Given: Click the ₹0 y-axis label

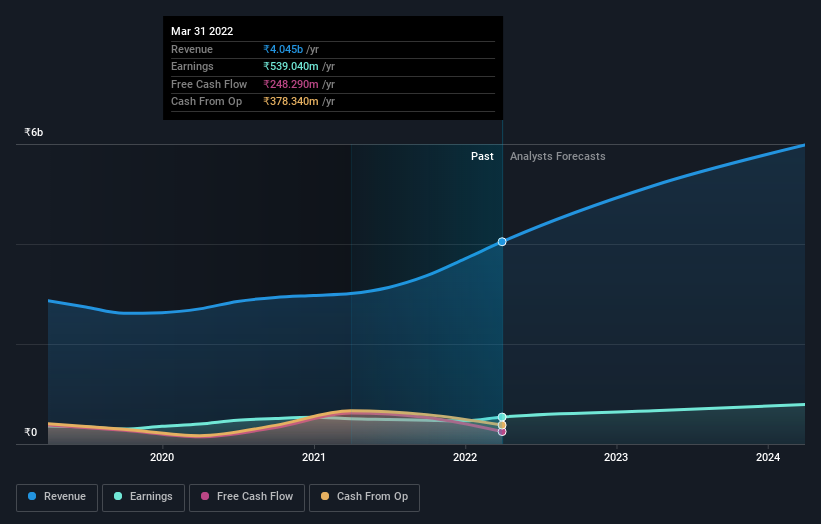Looking at the screenshot, I should pos(31,432).
